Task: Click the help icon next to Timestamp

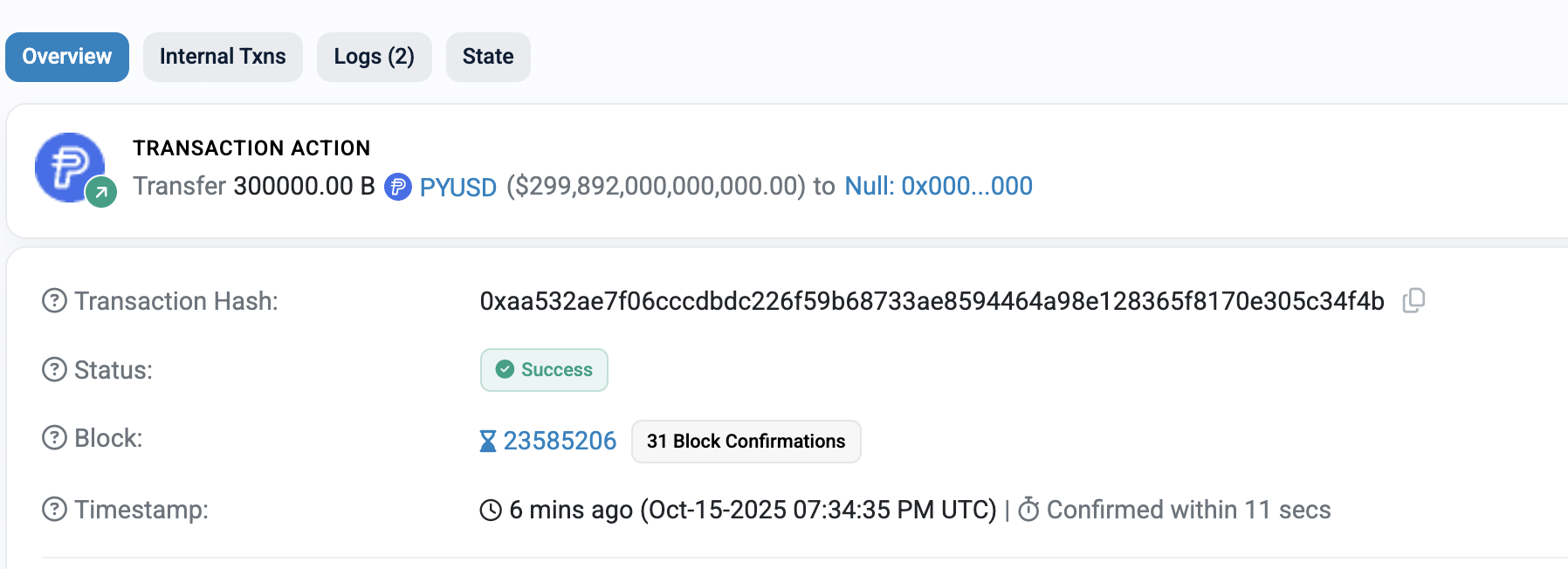Action: [x=54, y=509]
